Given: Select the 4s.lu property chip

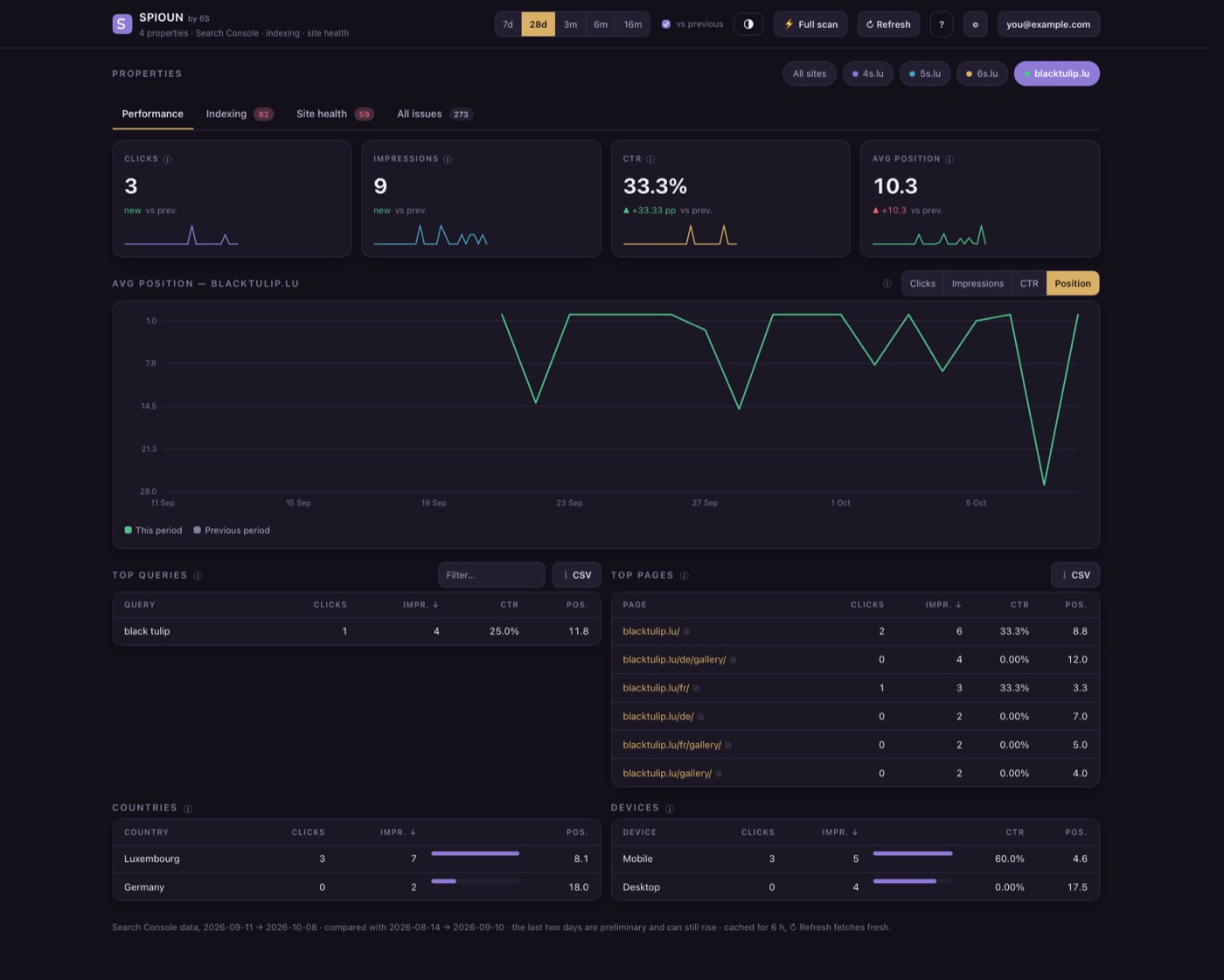Looking at the screenshot, I should [x=868, y=73].
